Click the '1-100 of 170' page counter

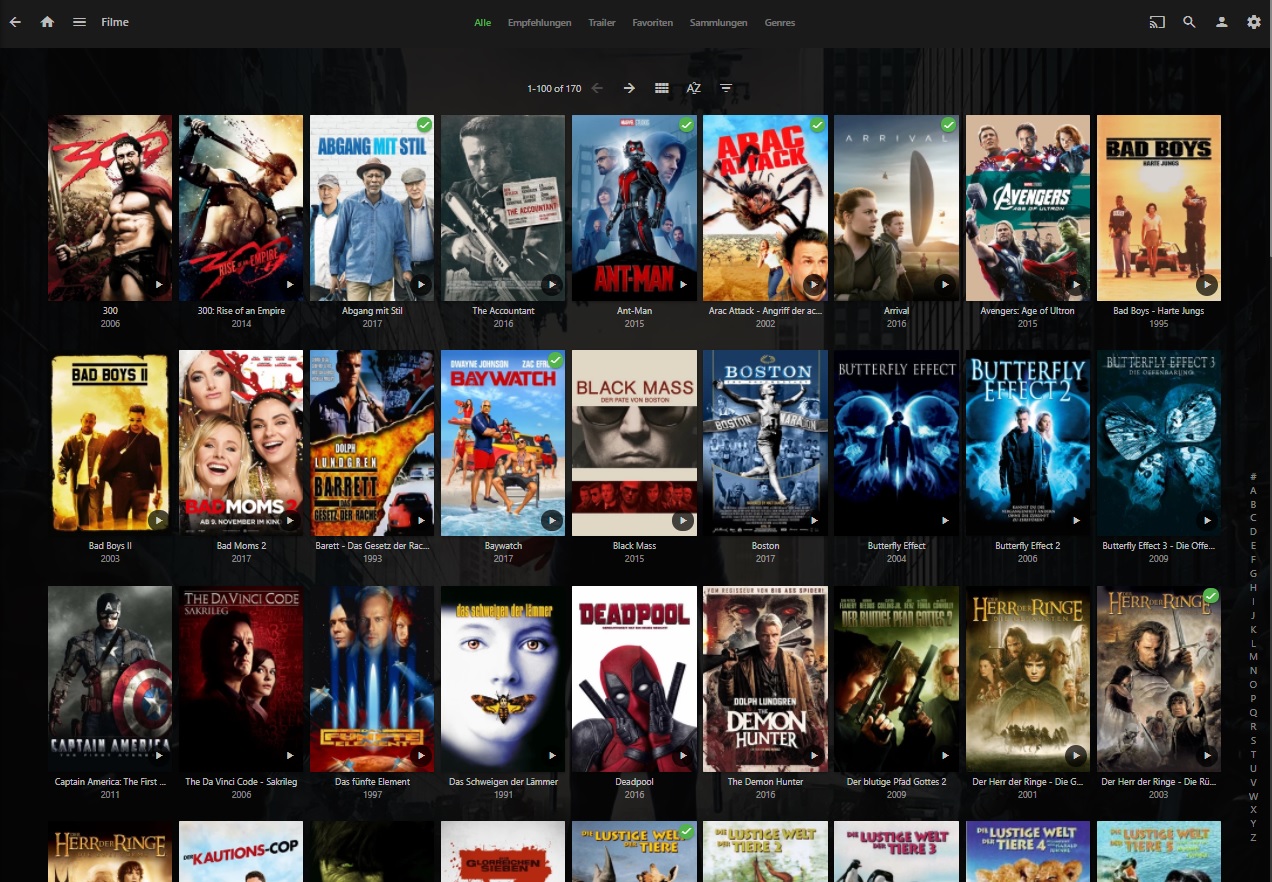coord(554,88)
